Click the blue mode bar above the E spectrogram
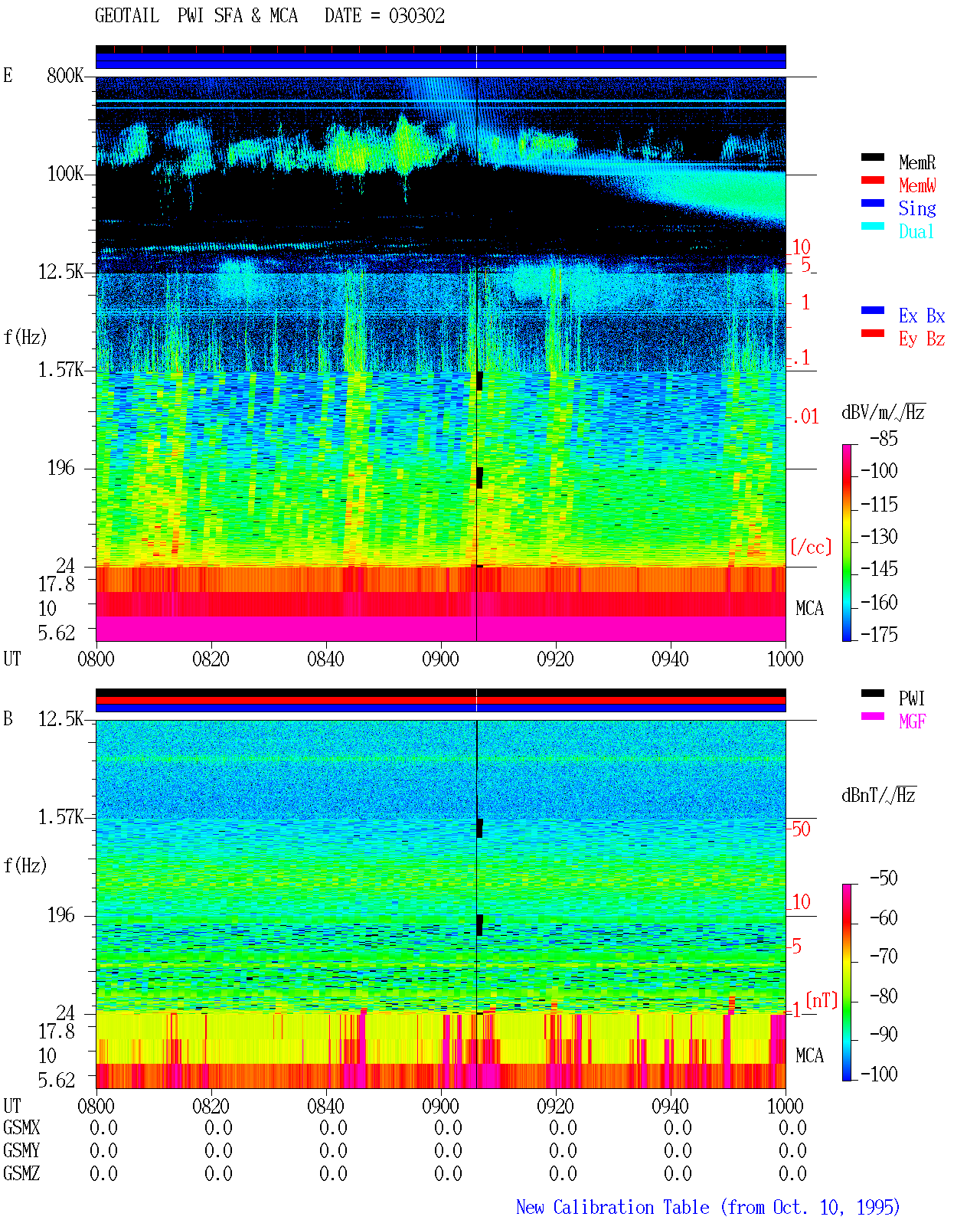Image resolution: width=980 pixels, height=1220 pixels. [x=440, y=61]
